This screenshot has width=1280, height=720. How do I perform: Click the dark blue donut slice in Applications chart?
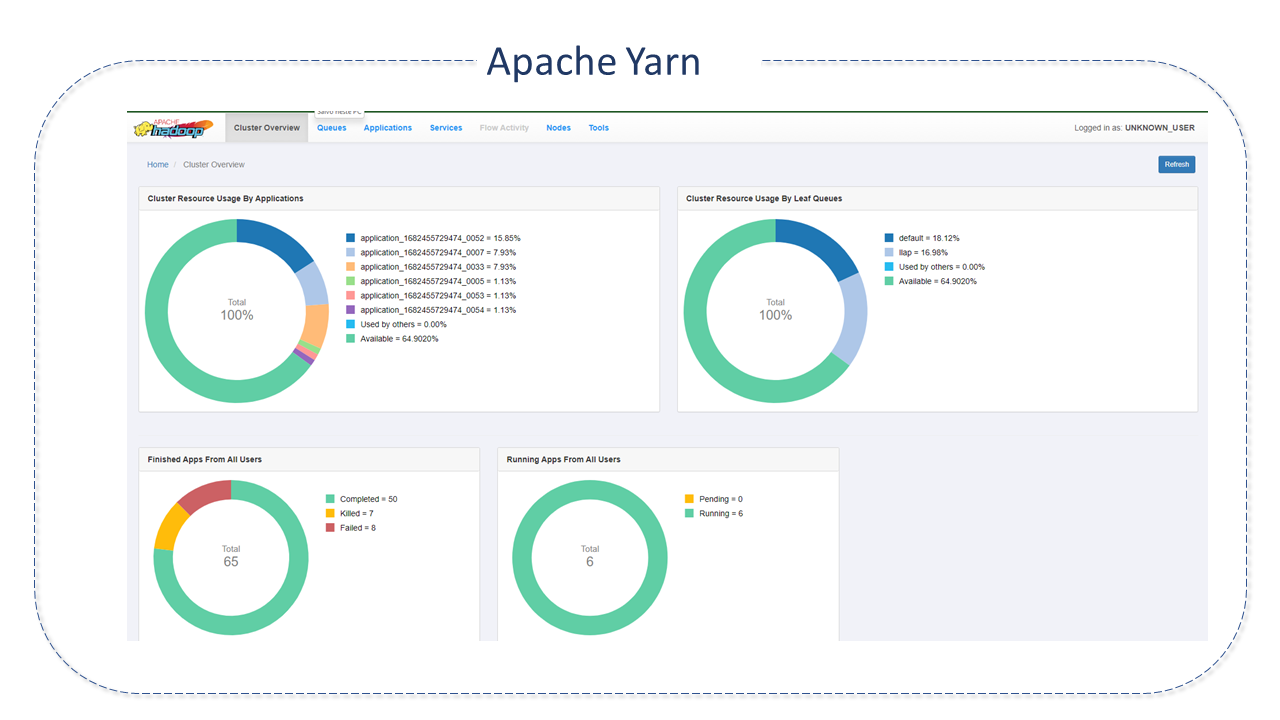(x=279, y=241)
